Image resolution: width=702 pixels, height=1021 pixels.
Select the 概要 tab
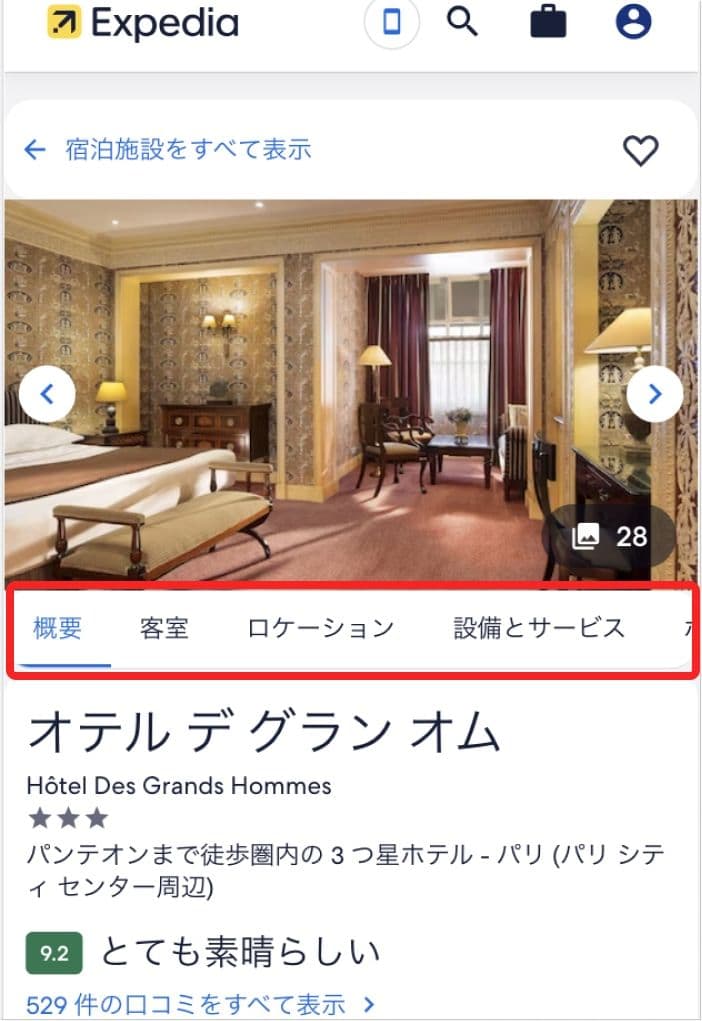point(57,628)
